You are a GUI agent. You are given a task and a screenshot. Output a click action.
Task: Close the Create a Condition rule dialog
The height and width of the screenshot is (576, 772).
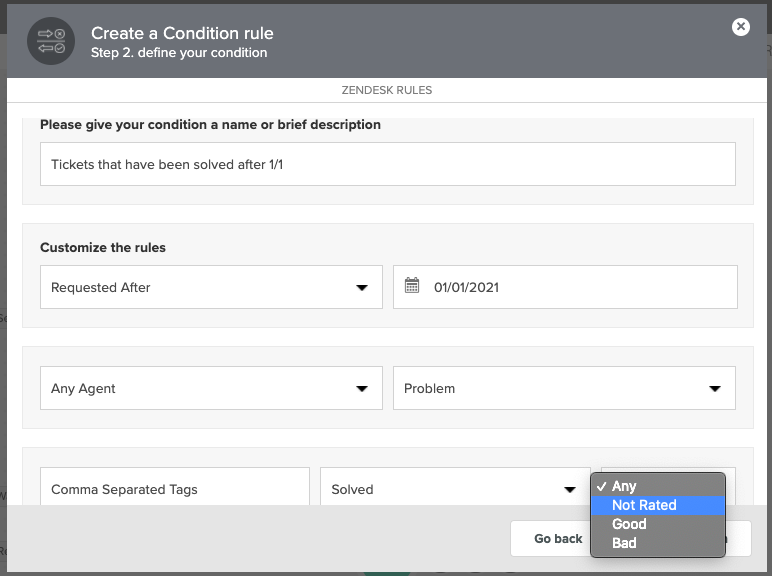[x=740, y=27]
